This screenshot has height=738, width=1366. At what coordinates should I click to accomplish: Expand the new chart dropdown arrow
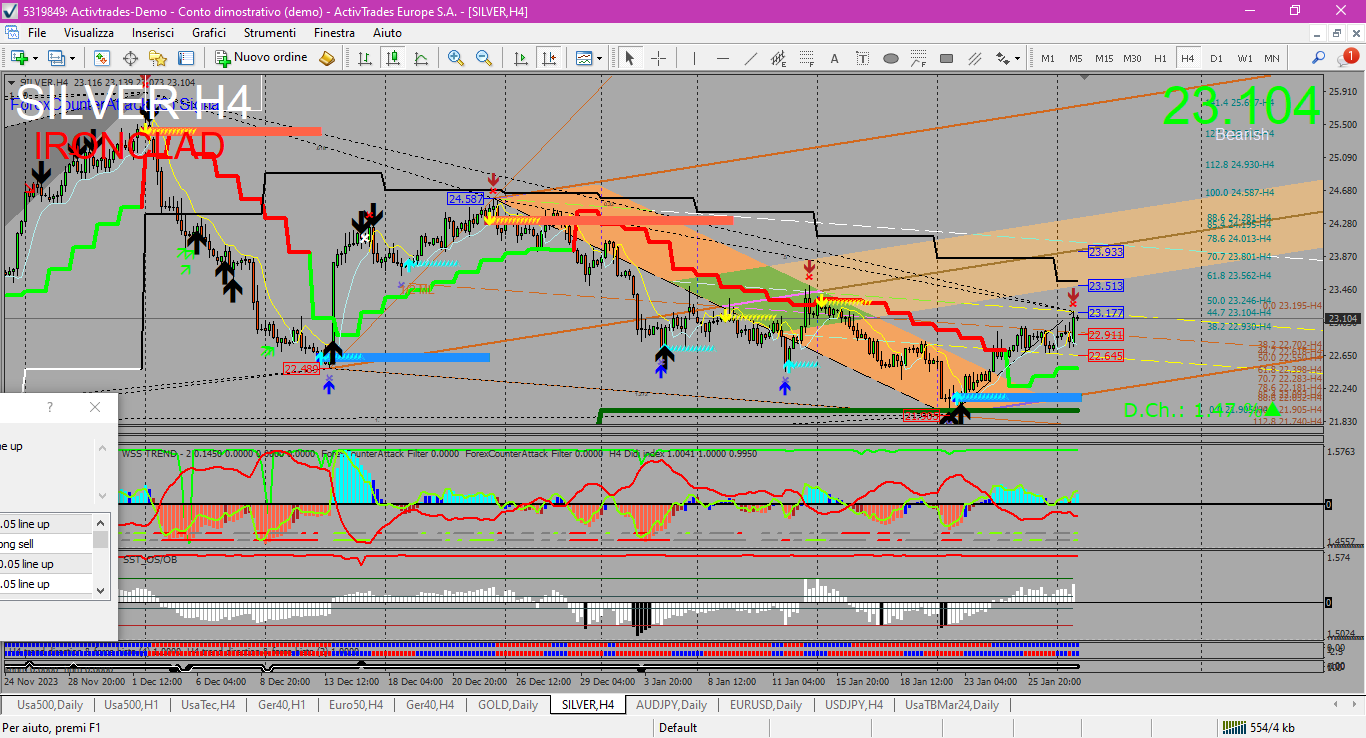36,58
